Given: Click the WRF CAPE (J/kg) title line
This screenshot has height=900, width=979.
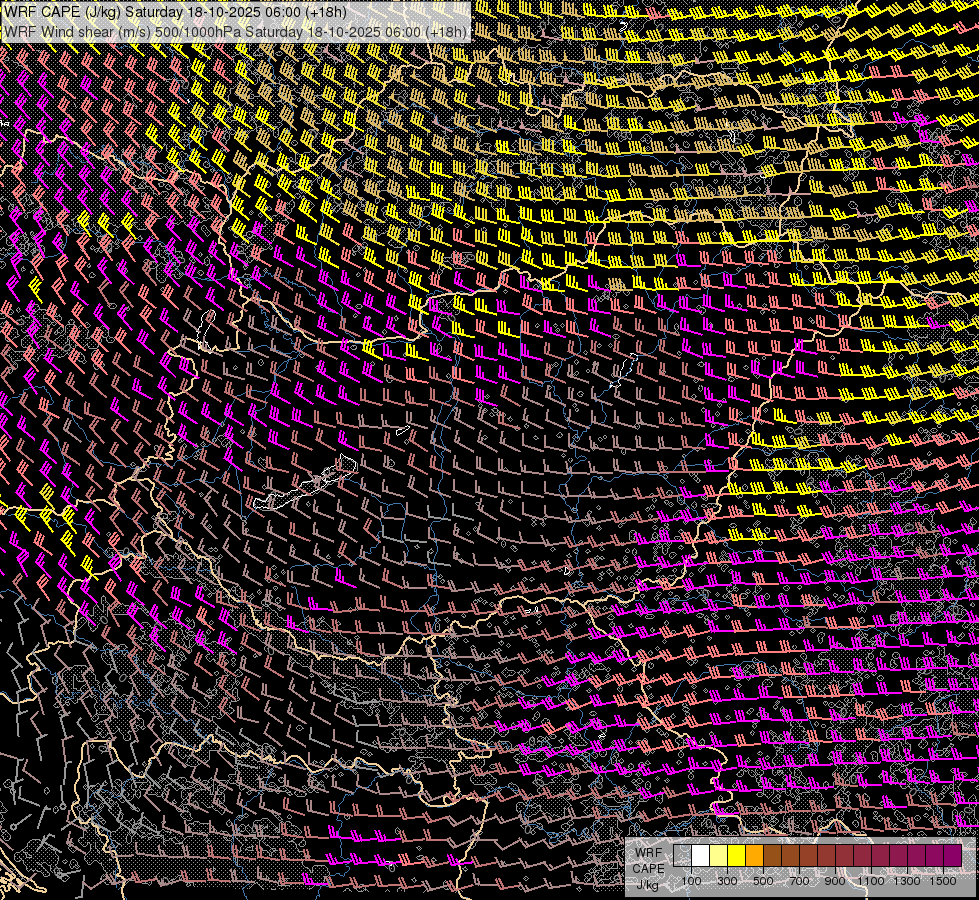Looking at the screenshot, I should click(176, 12).
